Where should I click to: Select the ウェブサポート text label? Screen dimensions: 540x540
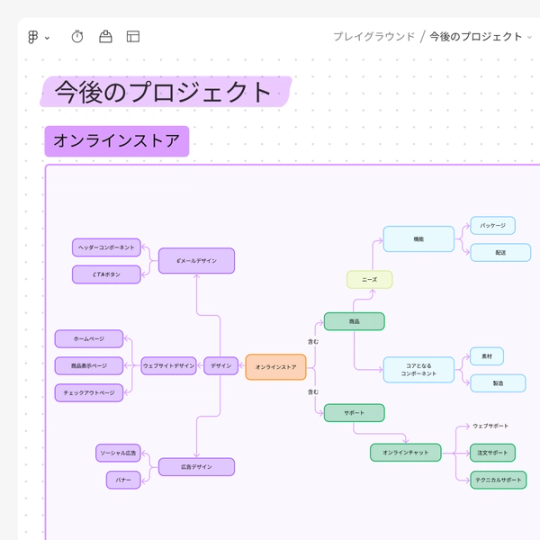pyautogui.click(x=490, y=426)
